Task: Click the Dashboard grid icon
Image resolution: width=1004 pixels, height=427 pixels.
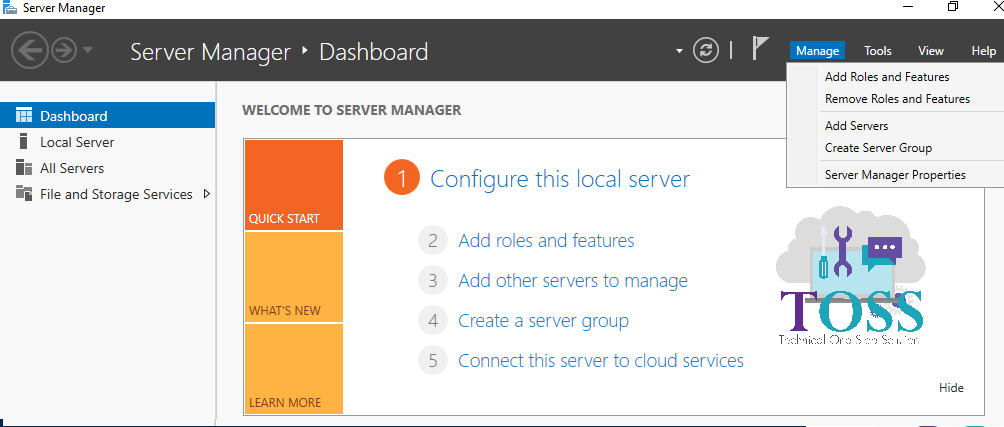Action: tap(24, 116)
